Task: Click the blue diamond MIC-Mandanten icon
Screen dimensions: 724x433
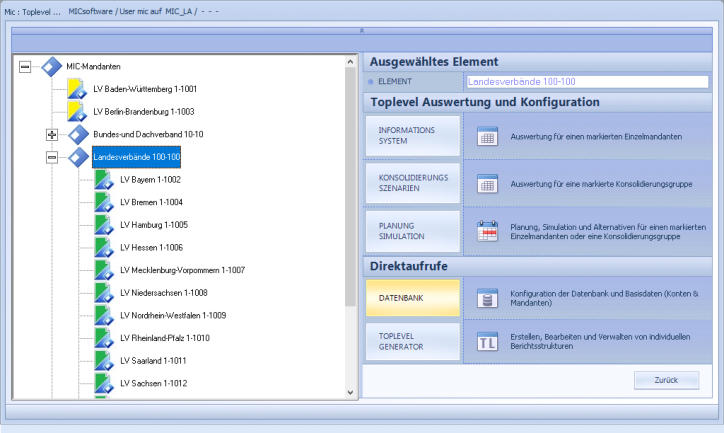Action: [x=52, y=66]
